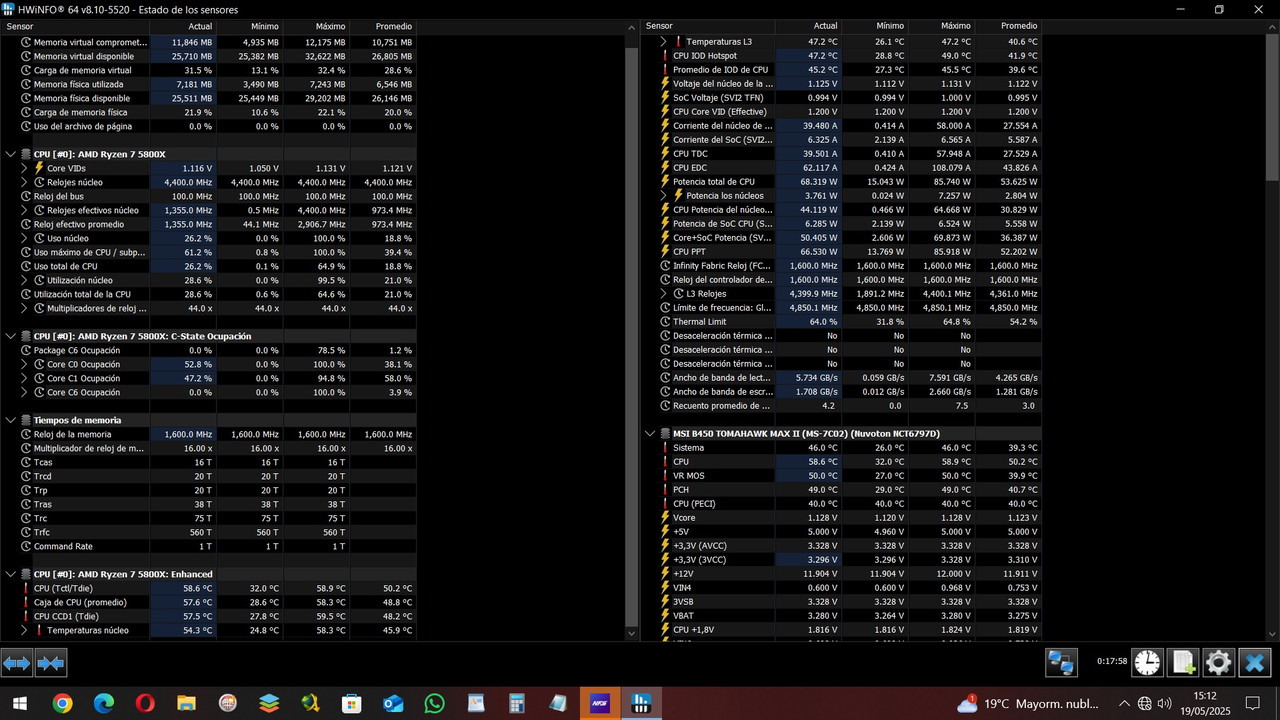
Task: Collapse CPU [#0]: AMD Ryzen 7 5800X group
Action: (x=11, y=154)
